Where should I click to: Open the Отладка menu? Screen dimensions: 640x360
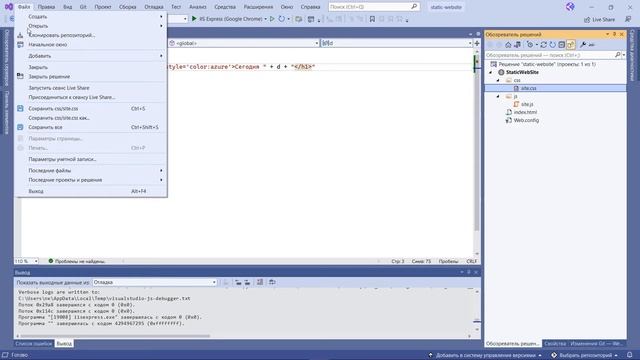click(154, 7)
